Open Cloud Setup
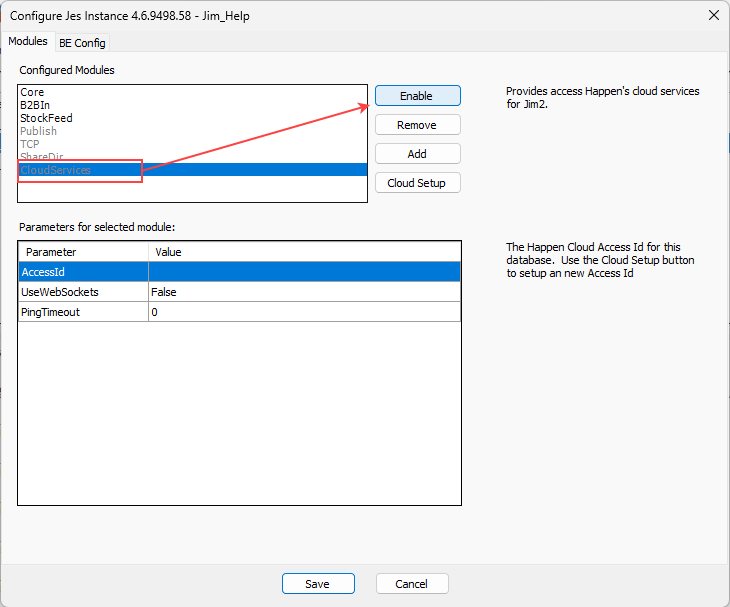Image resolution: width=730 pixels, height=607 pixels. tap(417, 183)
